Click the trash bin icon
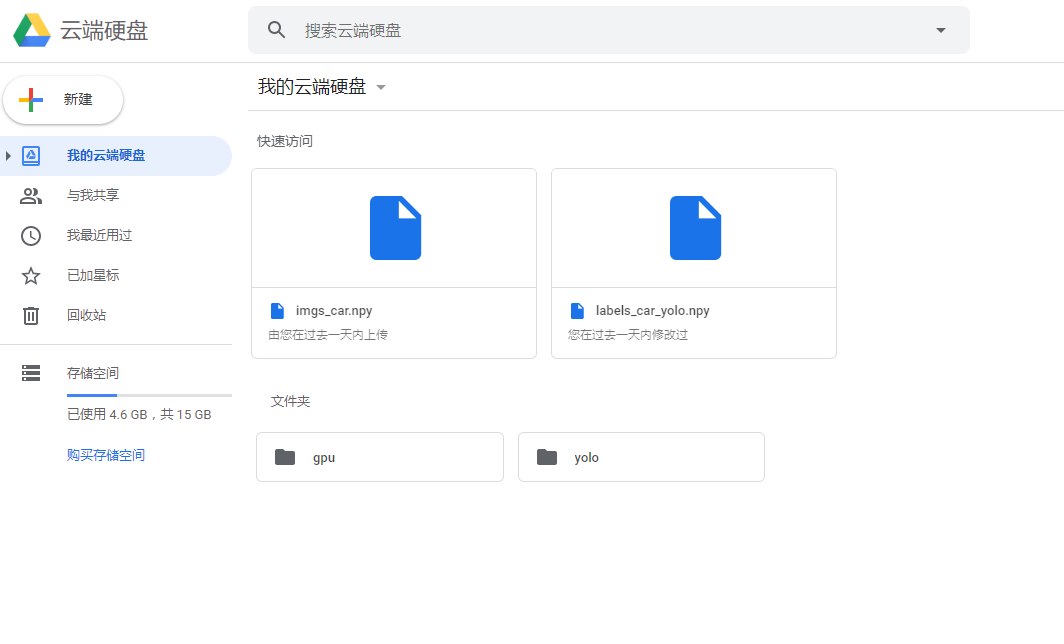Viewport: 1064px width, 644px height. 31,316
